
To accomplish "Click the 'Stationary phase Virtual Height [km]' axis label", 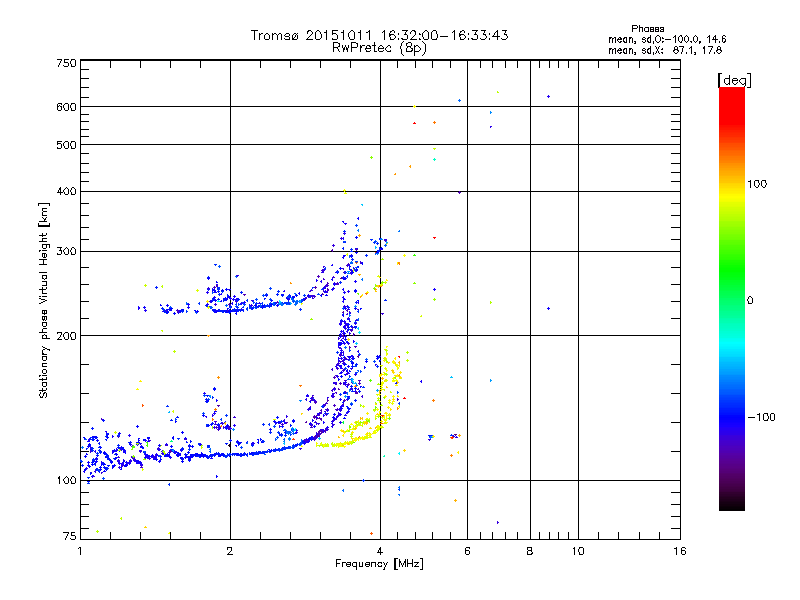I will (44, 301).
